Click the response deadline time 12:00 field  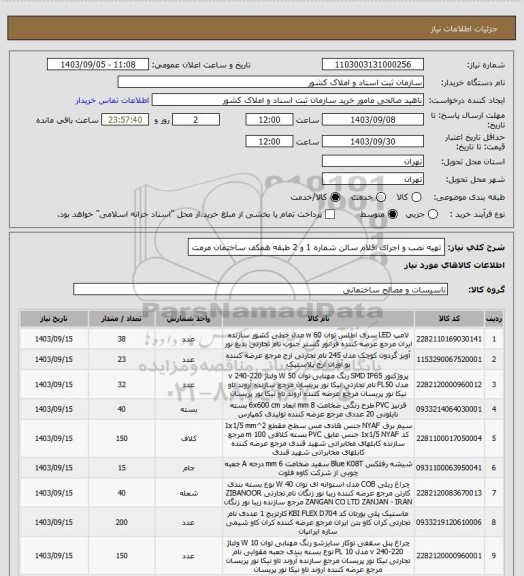(269, 120)
